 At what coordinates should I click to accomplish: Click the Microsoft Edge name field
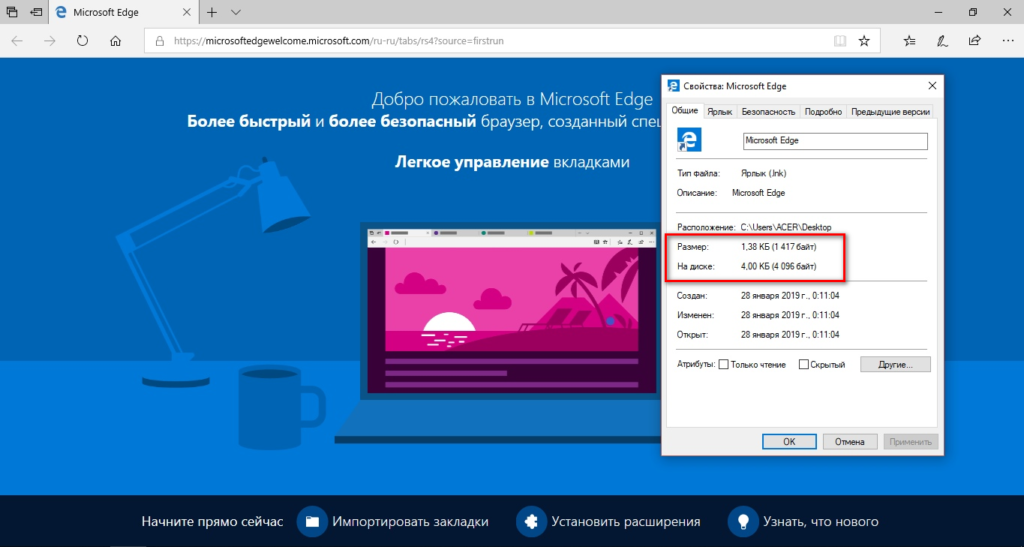click(835, 141)
